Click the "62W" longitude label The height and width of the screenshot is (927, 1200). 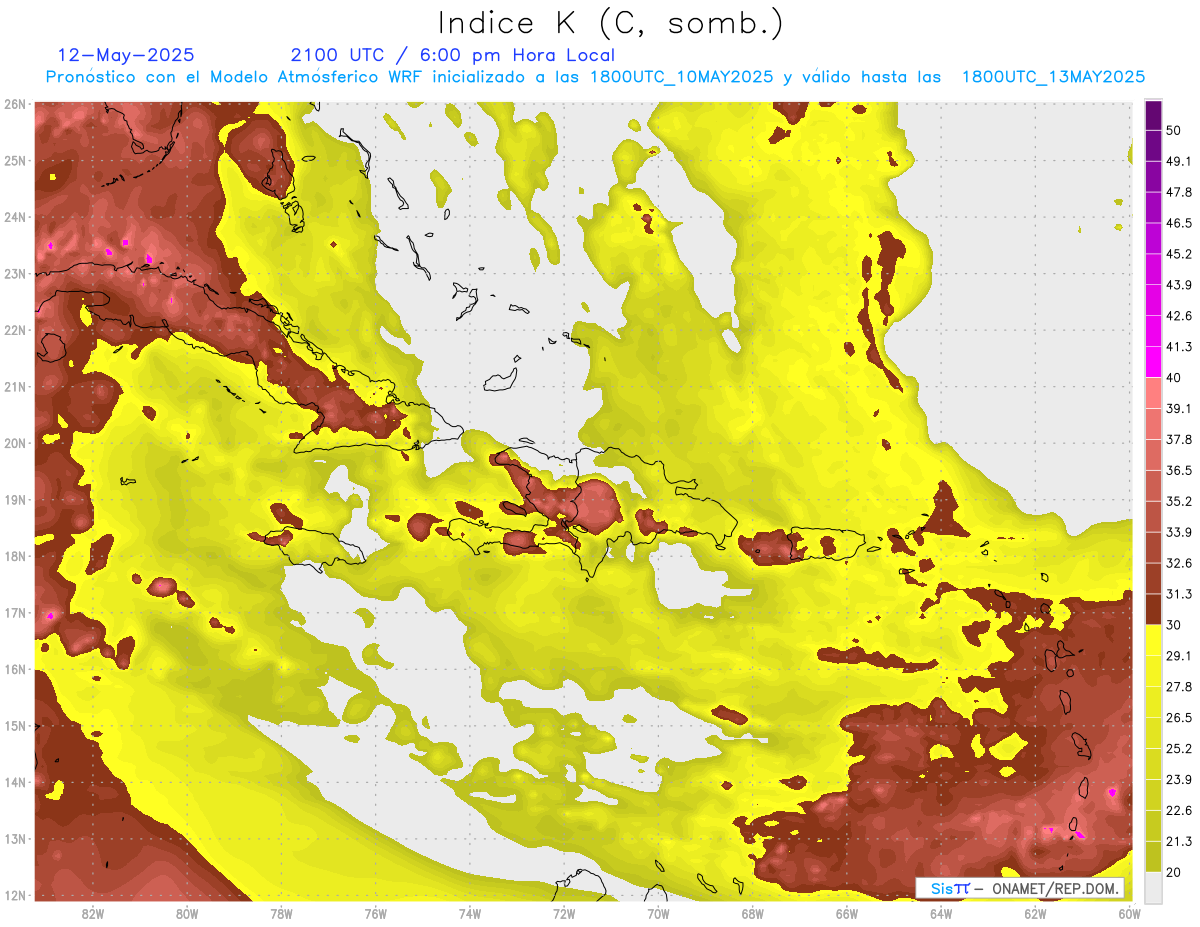pyautogui.click(x=1035, y=912)
